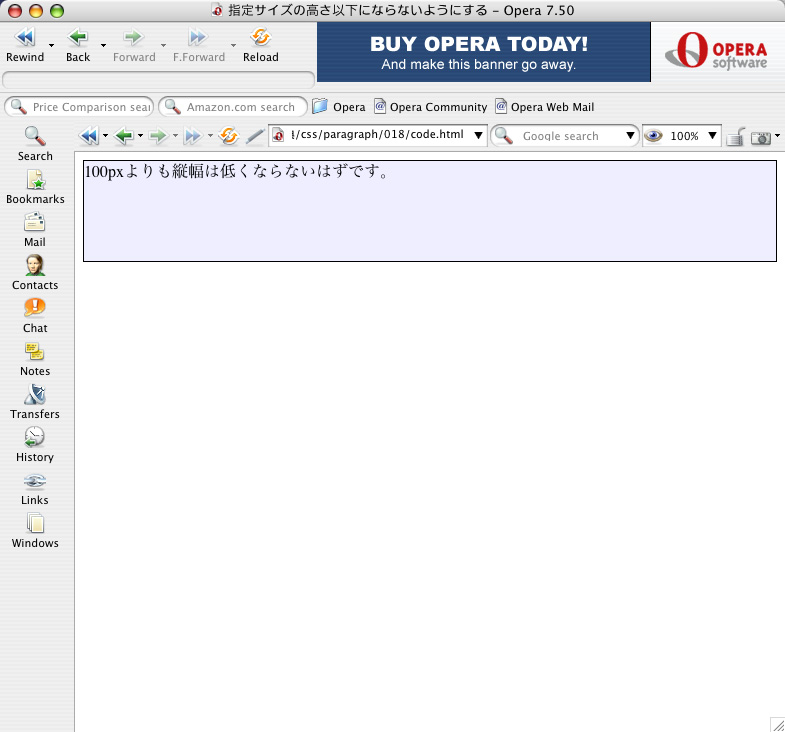Screen dimensions: 785x732
Task: Open the 100% zoom level dropdown
Action: [712, 136]
